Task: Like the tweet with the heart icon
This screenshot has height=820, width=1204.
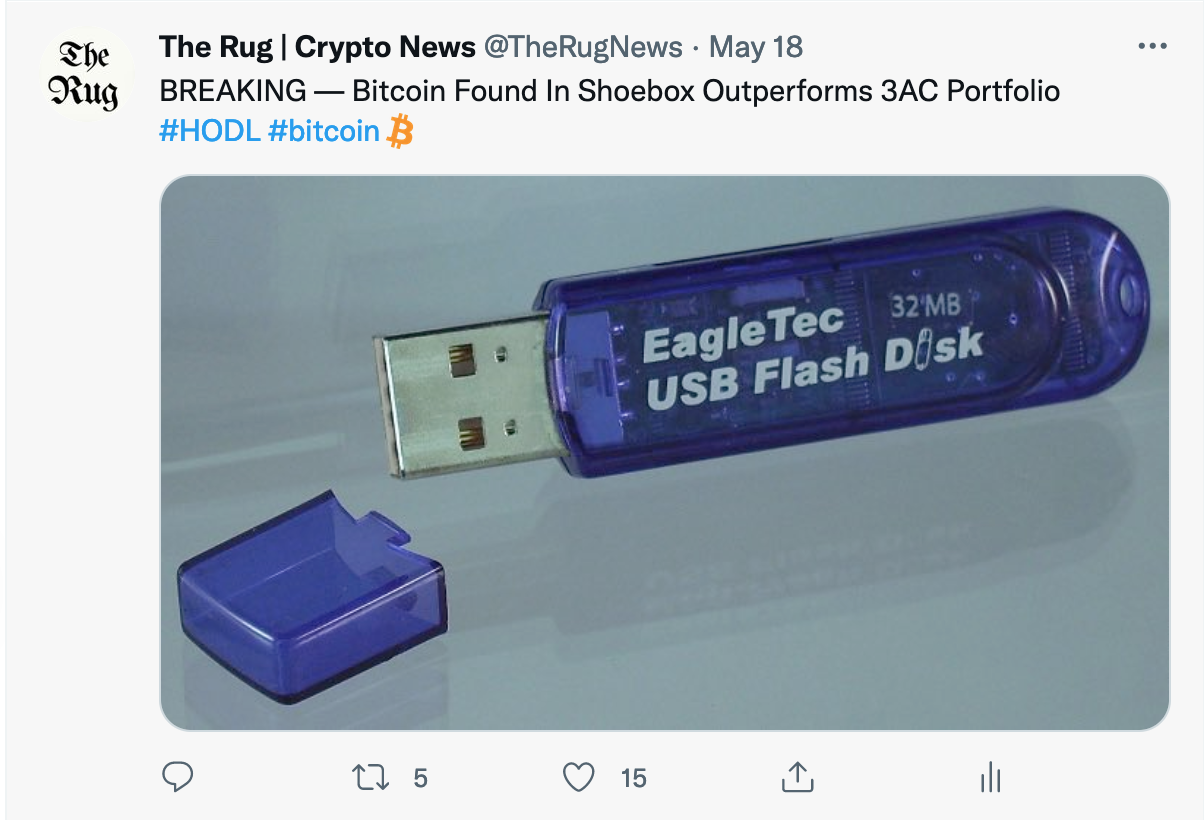Action: (x=579, y=777)
